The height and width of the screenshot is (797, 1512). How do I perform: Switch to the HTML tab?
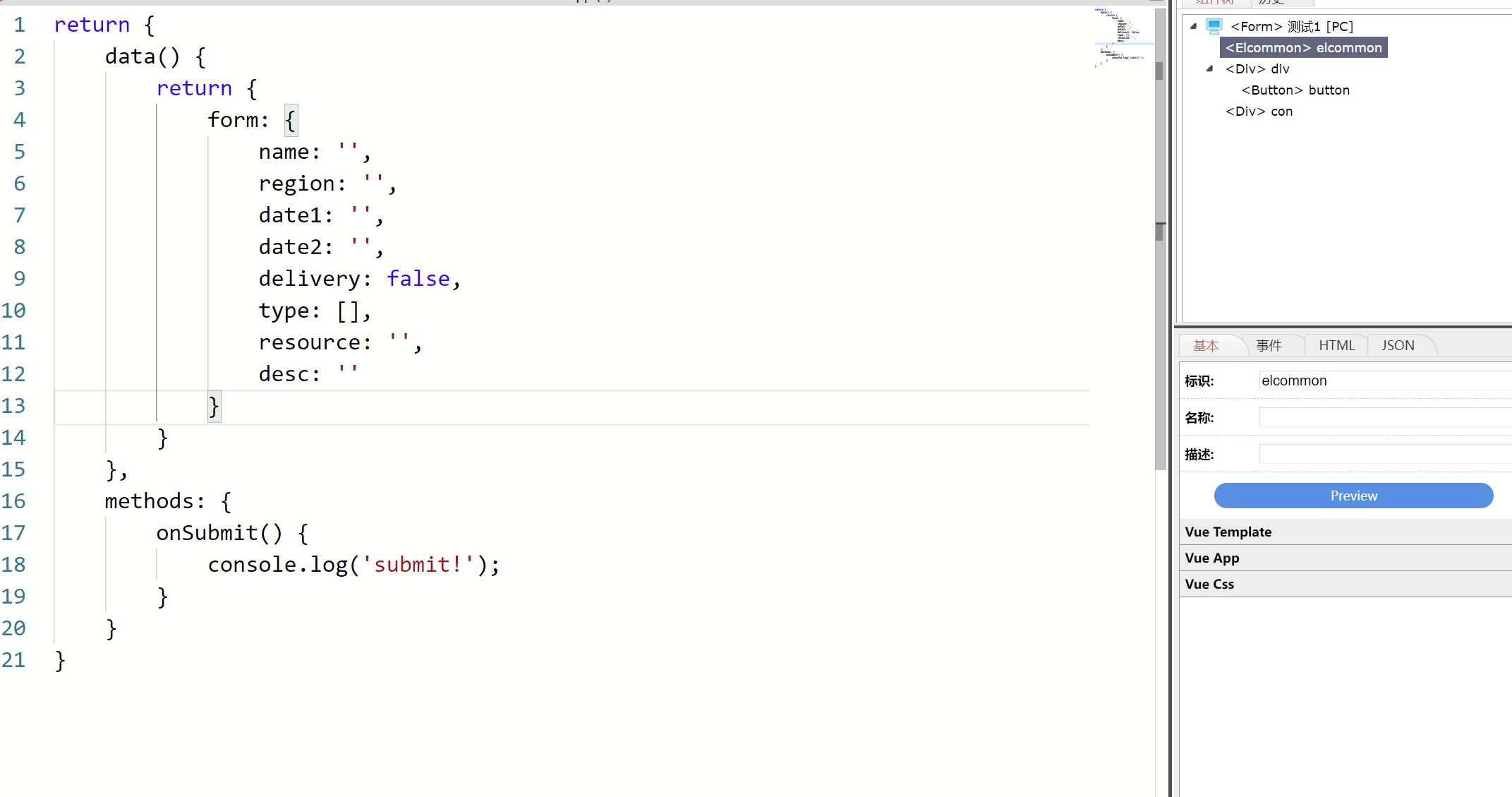pyautogui.click(x=1336, y=345)
